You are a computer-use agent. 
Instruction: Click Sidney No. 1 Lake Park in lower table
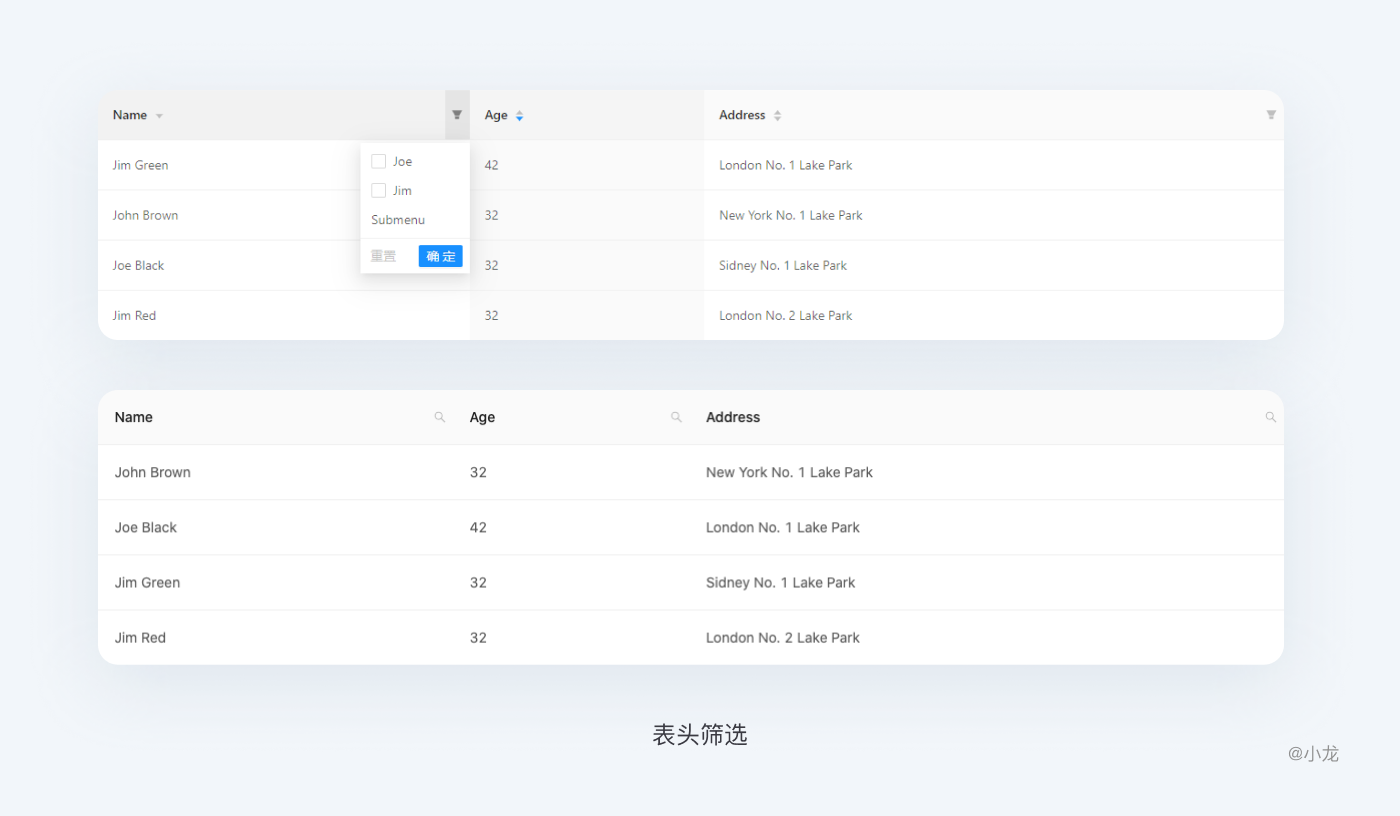click(780, 582)
